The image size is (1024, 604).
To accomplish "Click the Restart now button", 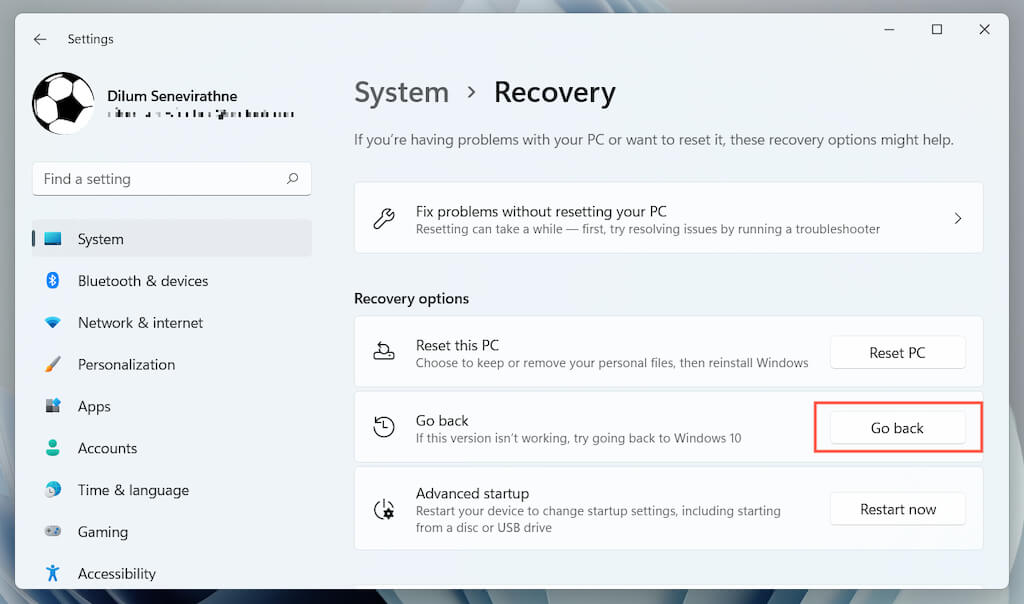I will point(897,509).
